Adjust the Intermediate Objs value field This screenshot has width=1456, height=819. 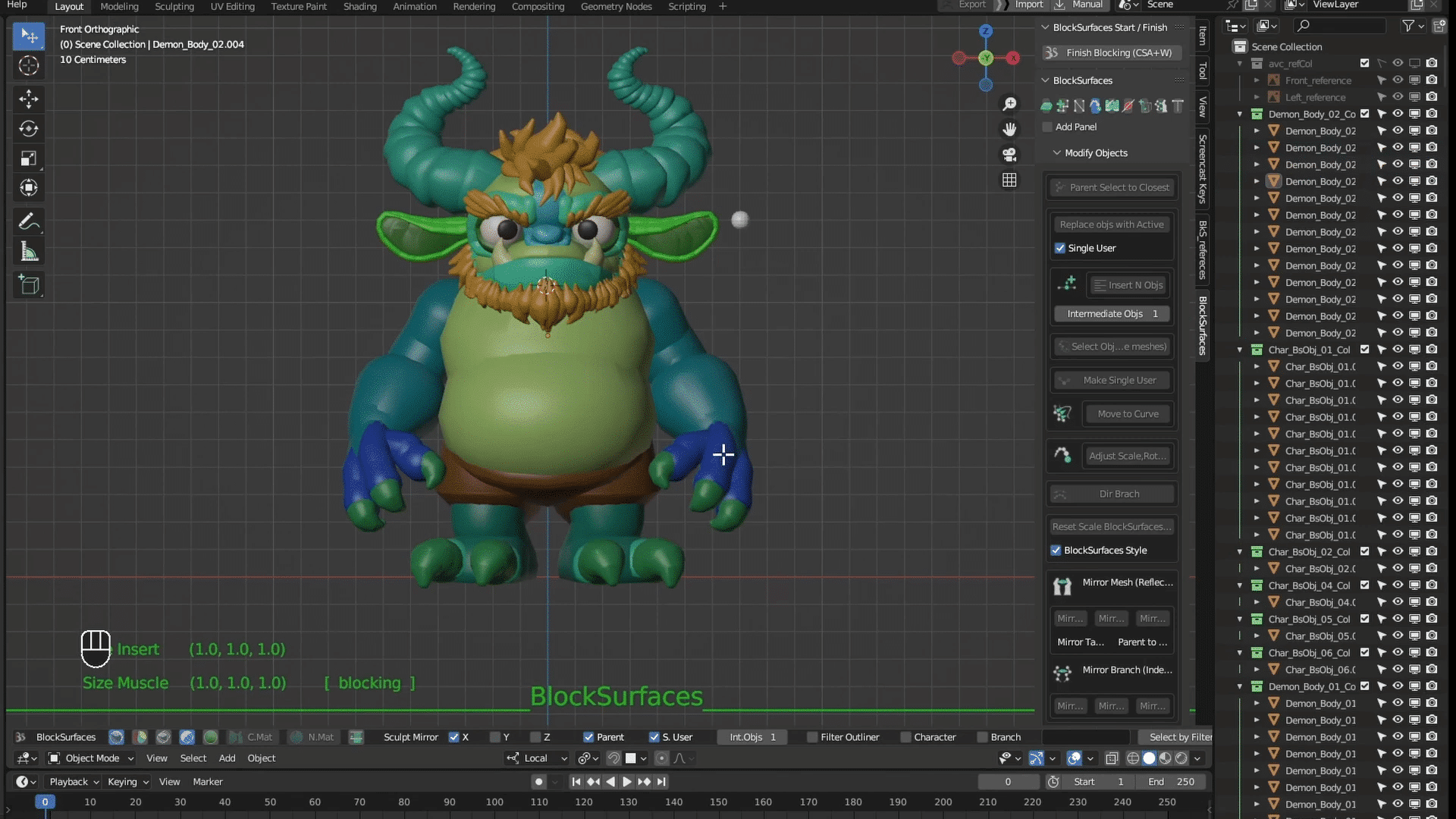click(1112, 314)
